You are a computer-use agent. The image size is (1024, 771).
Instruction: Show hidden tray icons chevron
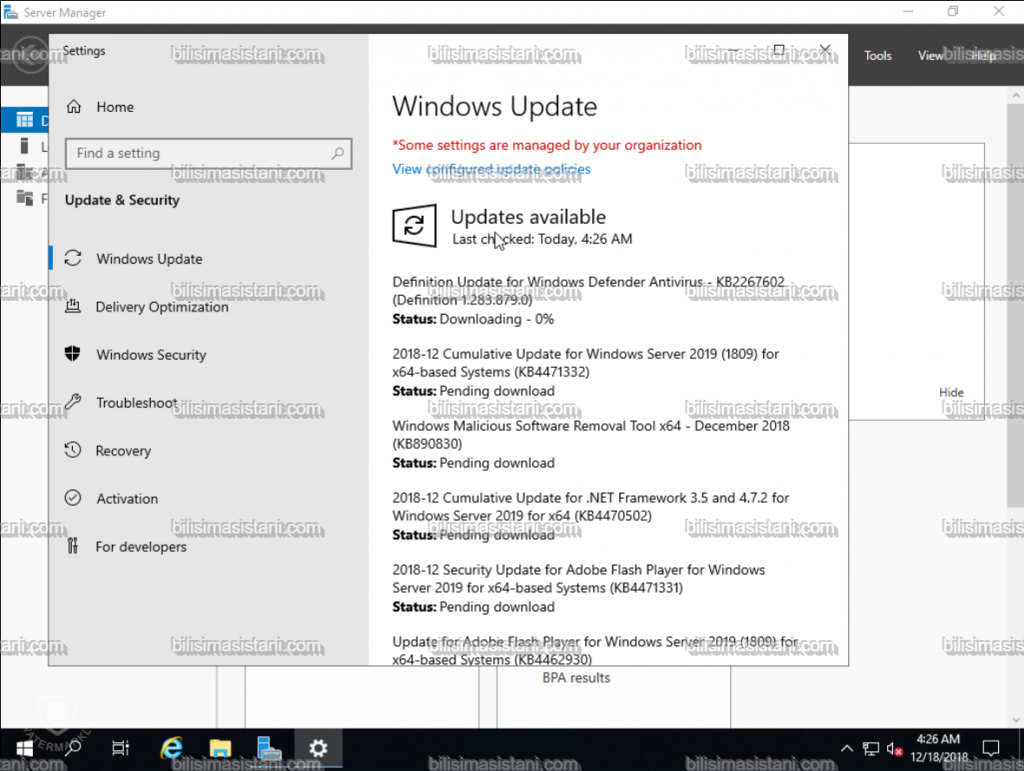point(846,749)
